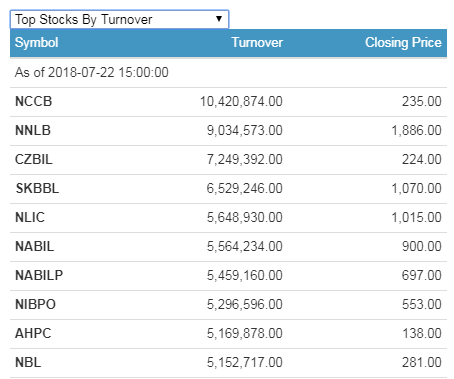454x379 pixels.
Task: Select the AHPC stock symbol
Action: pos(33,333)
